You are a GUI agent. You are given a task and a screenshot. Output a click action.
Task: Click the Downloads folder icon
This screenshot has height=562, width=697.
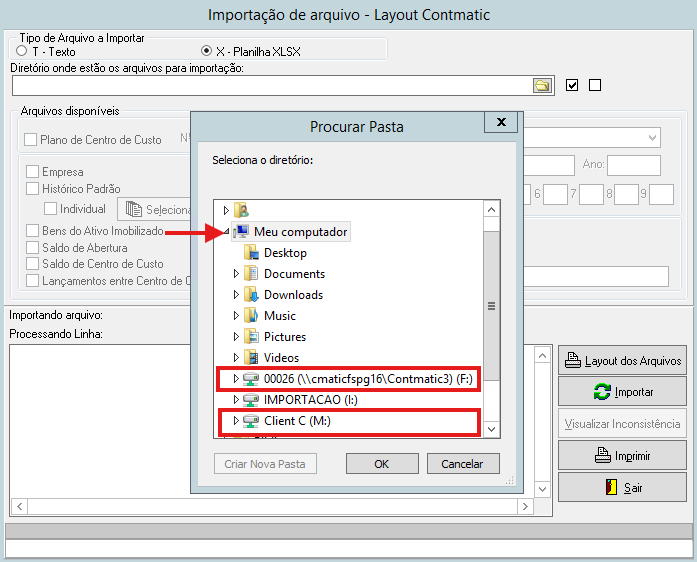(251, 294)
